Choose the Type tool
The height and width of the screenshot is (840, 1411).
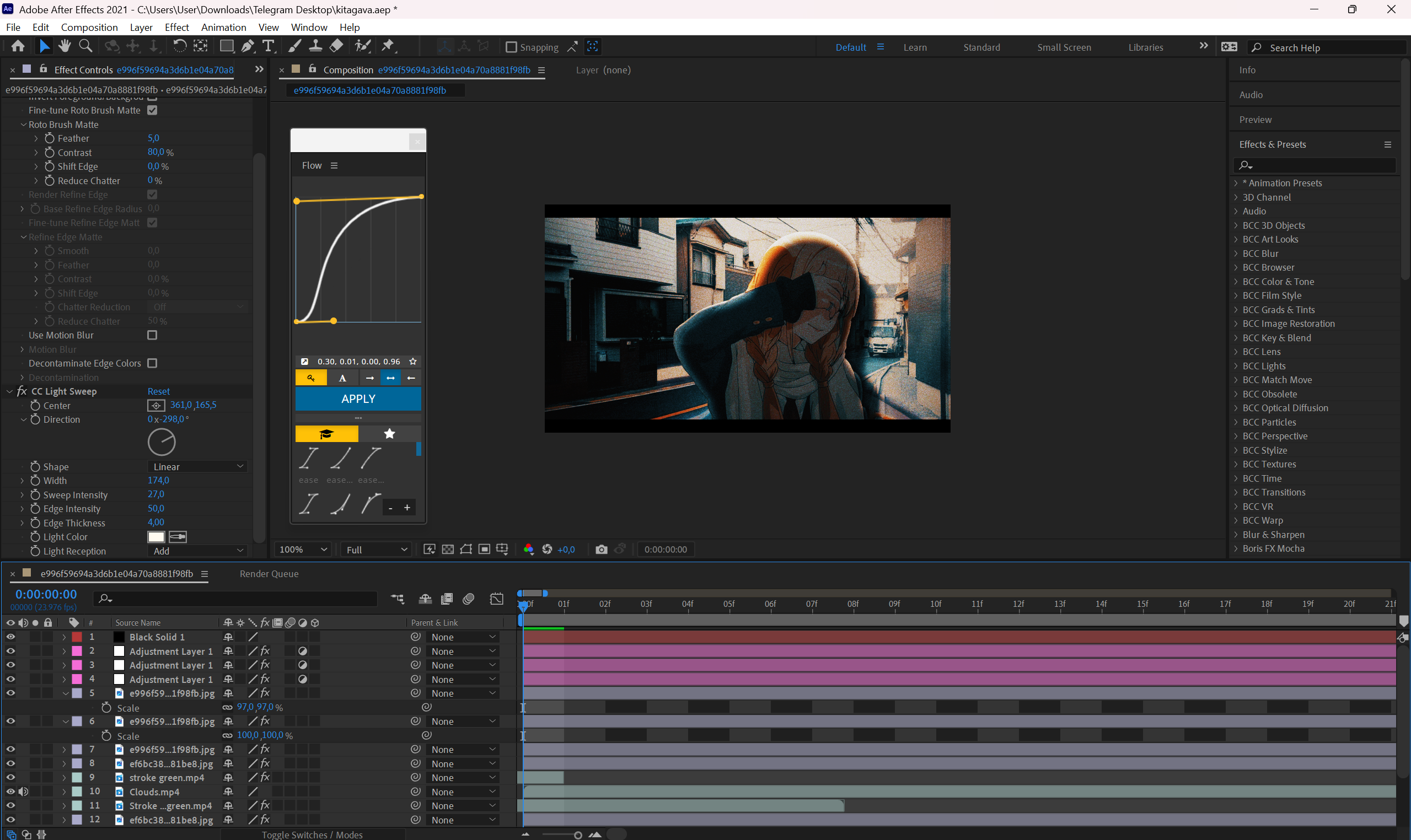pos(269,46)
